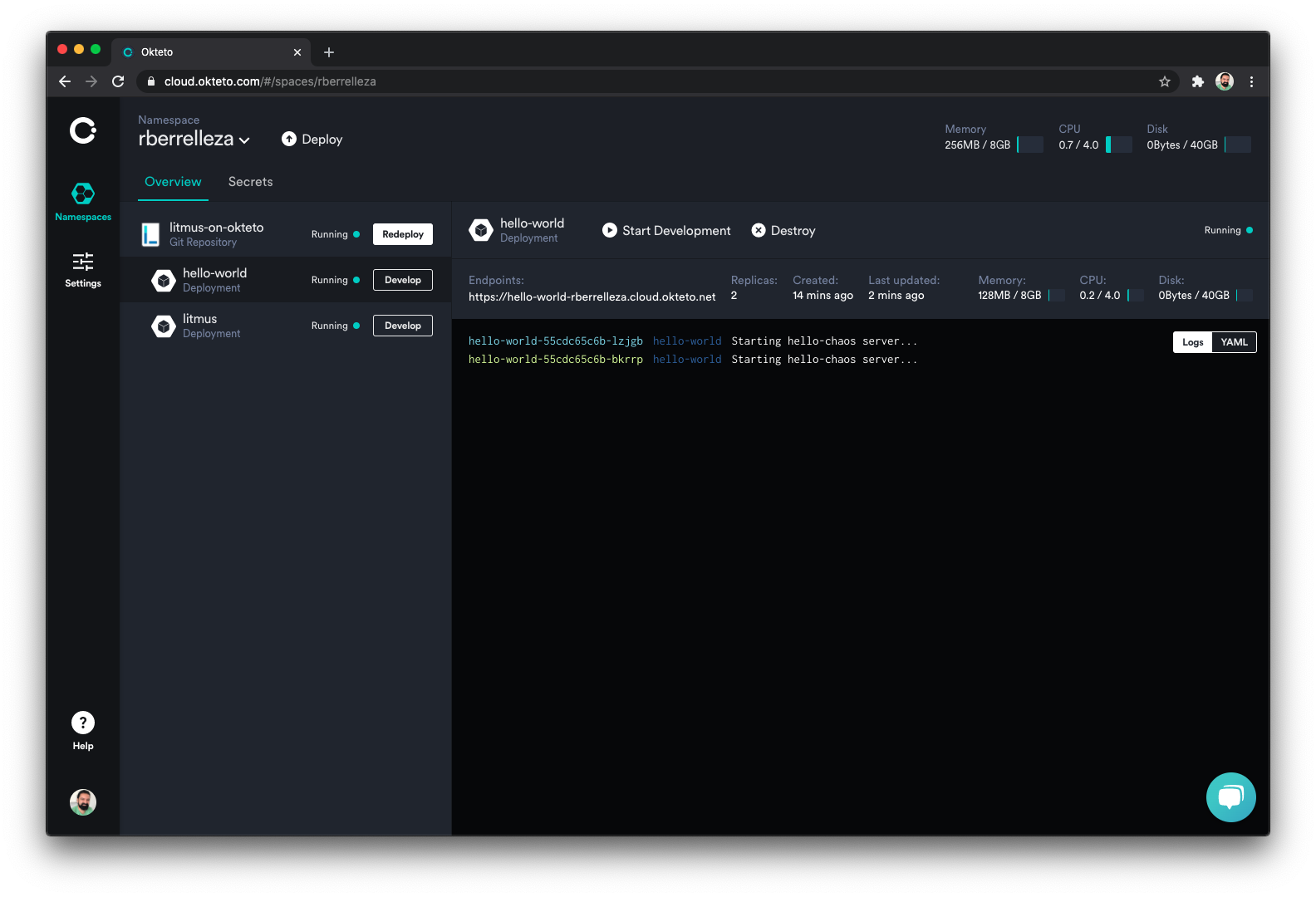The image size is (1316, 897).
Task: Click the litmus-on-okteto repository icon
Action: pos(150,234)
